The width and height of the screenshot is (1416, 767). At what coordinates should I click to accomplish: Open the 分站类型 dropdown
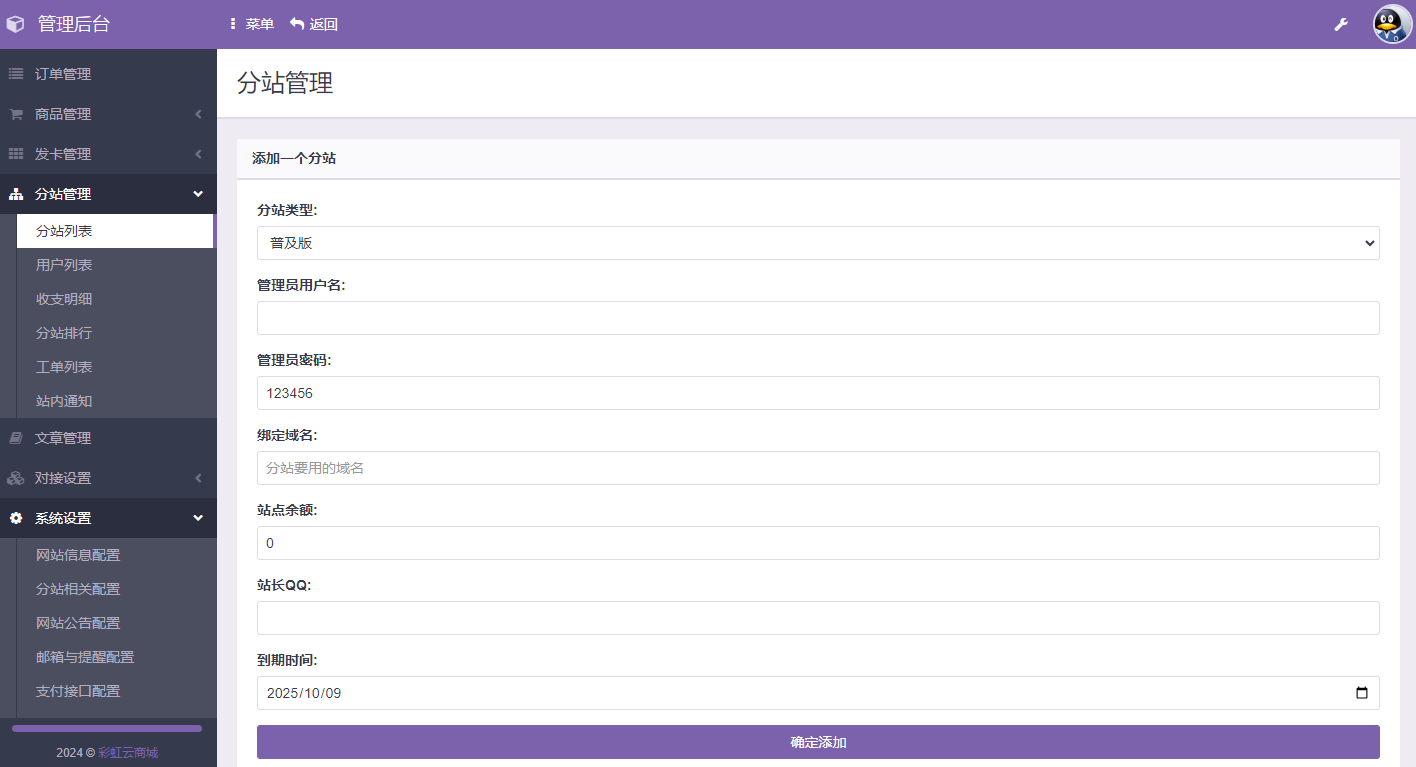pyautogui.click(x=817, y=243)
